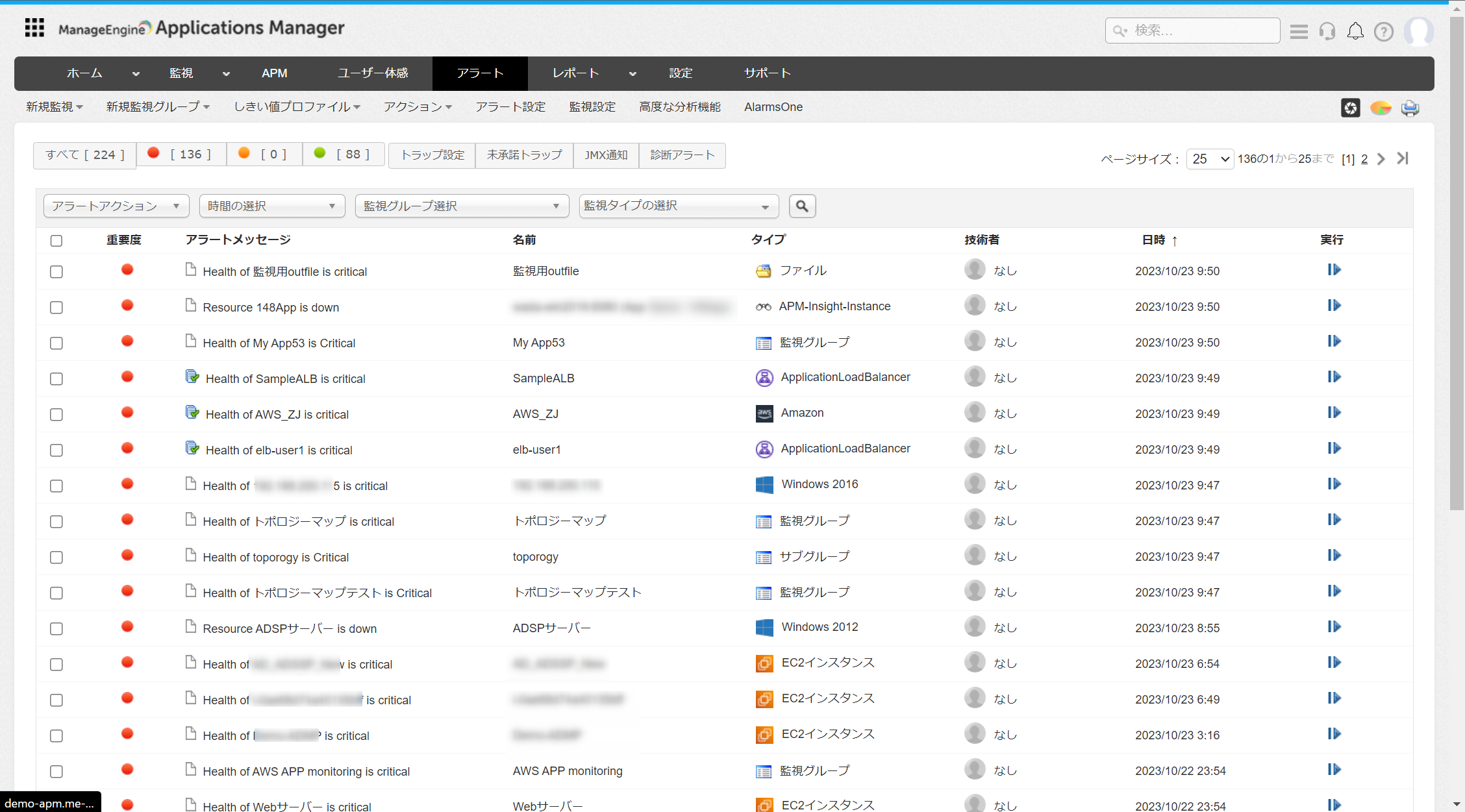Click the last page arrow icon
1465x812 pixels.
pyautogui.click(x=1403, y=158)
